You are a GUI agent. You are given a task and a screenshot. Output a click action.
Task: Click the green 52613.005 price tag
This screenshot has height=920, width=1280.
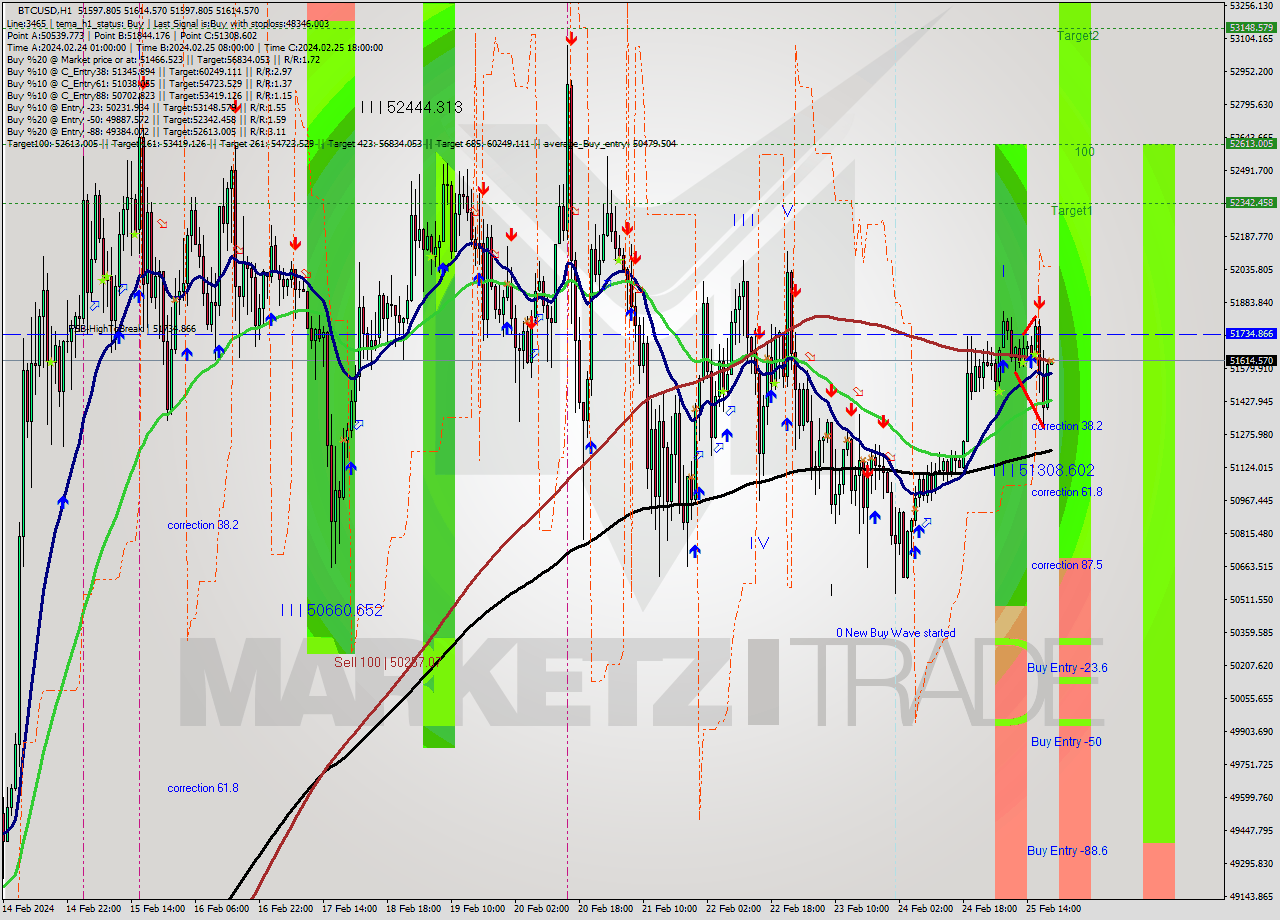pyautogui.click(x=1251, y=143)
